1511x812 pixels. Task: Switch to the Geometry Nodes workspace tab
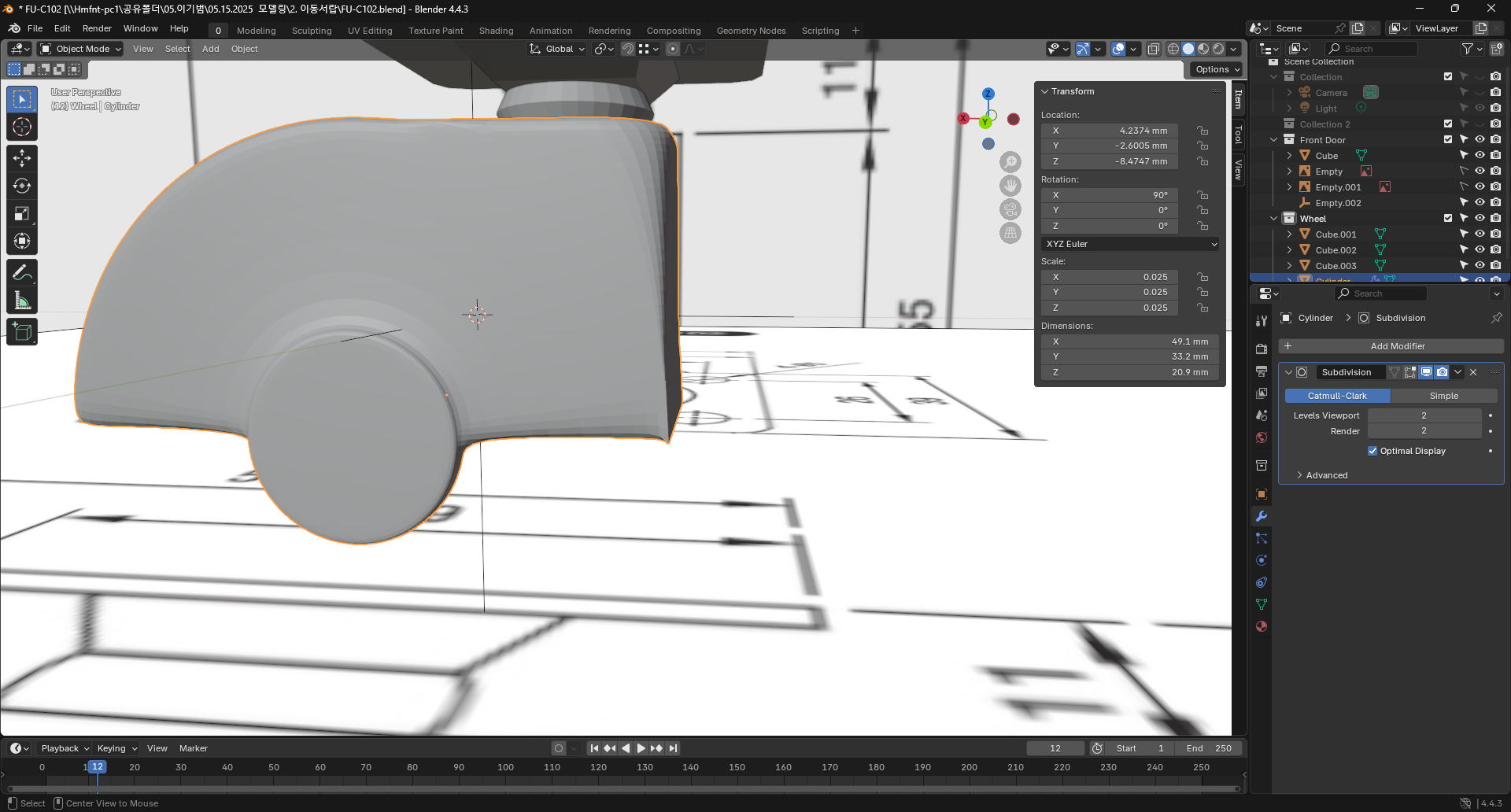[x=751, y=31]
